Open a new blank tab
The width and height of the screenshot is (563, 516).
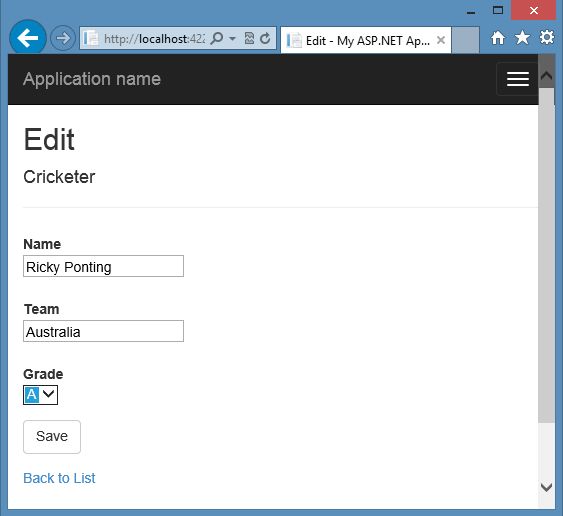pos(465,40)
